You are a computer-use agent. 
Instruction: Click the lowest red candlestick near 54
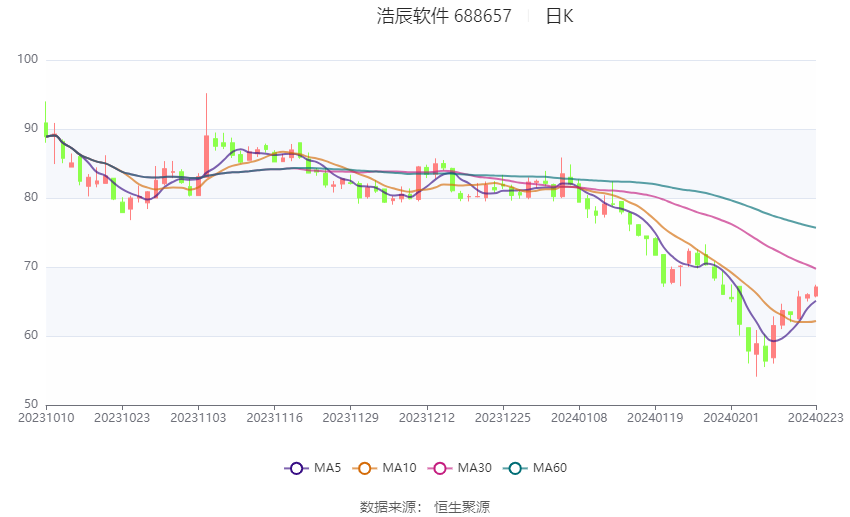[x=757, y=348]
